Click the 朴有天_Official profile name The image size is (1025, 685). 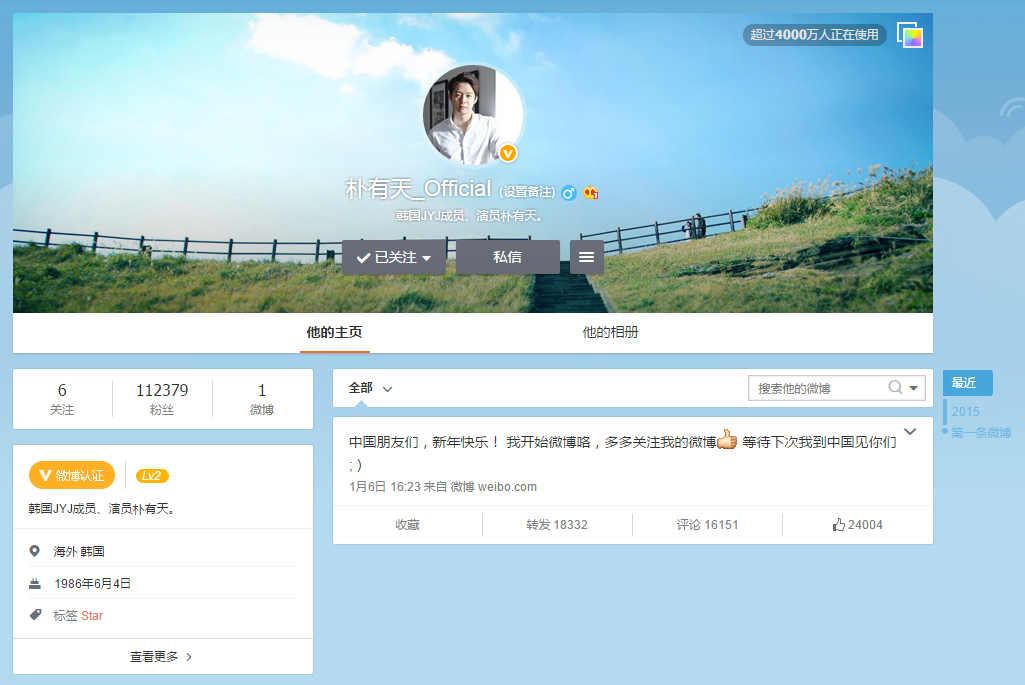[x=418, y=189]
